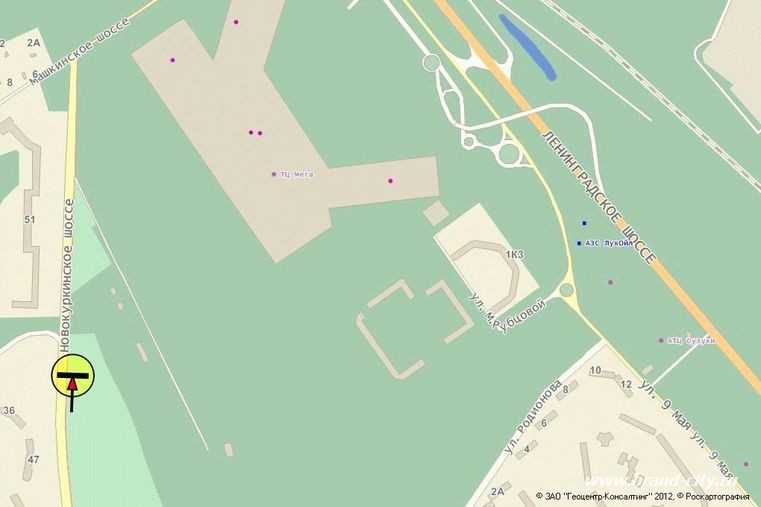761x507 pixels.
Task: Click the Геоцентр-Консалтинг copyright text
Action: click(605, 496)
